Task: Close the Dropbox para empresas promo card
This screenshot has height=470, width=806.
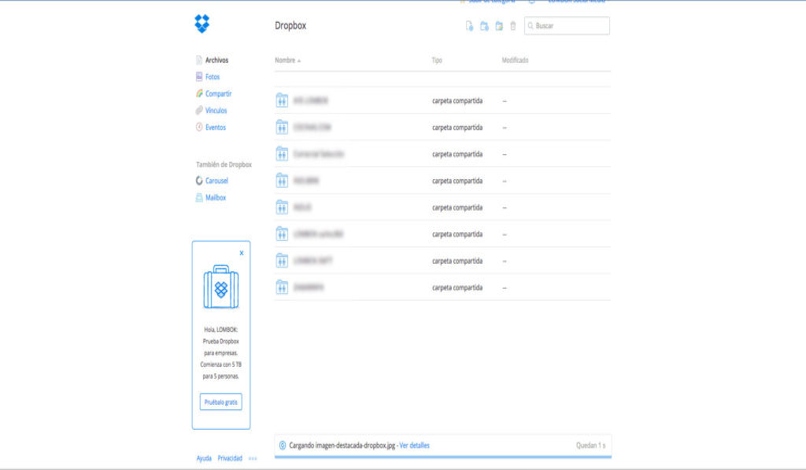Action: [242, 253]
